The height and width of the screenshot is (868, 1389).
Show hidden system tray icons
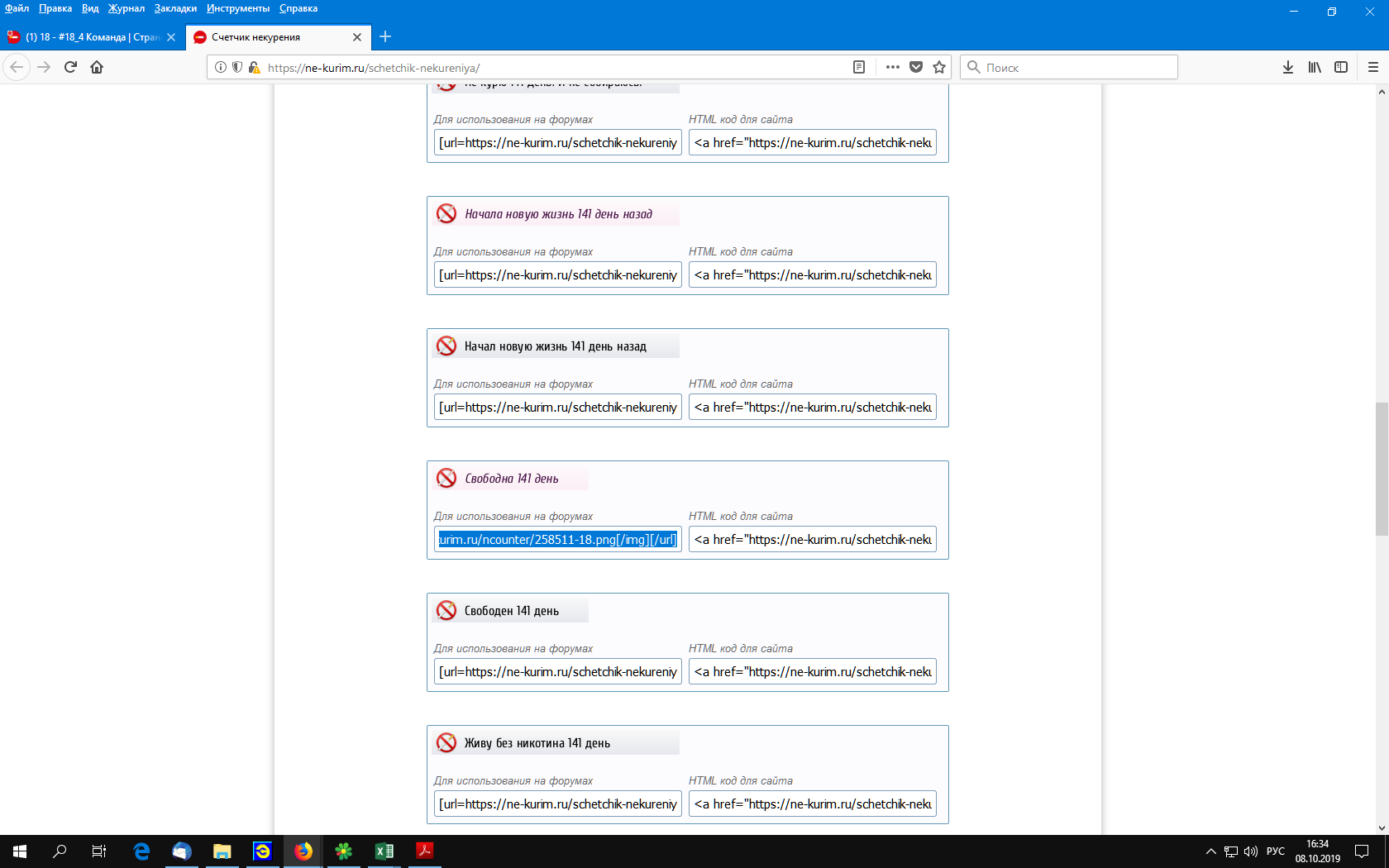click(x=1211, y=851)
